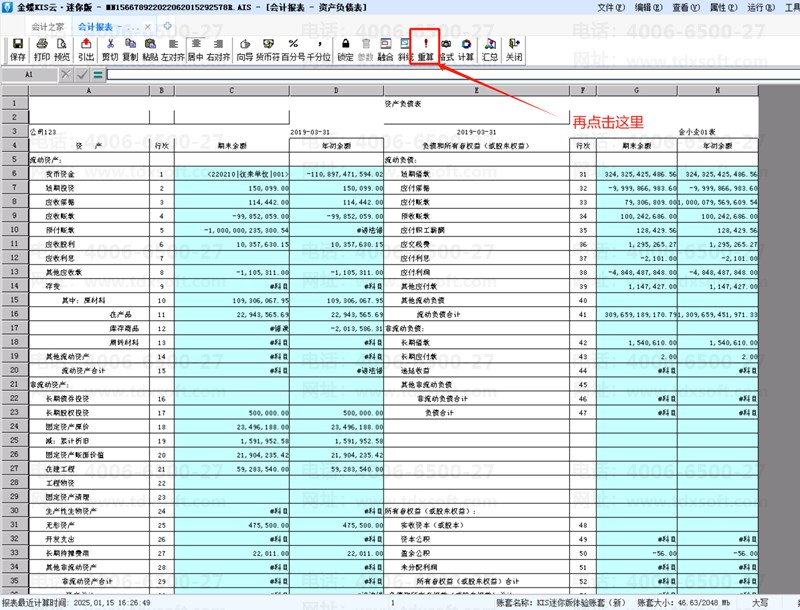Click the 流动资产合计 row label
Viewport: 800px width, 610px height.
[x=83, y=370]
